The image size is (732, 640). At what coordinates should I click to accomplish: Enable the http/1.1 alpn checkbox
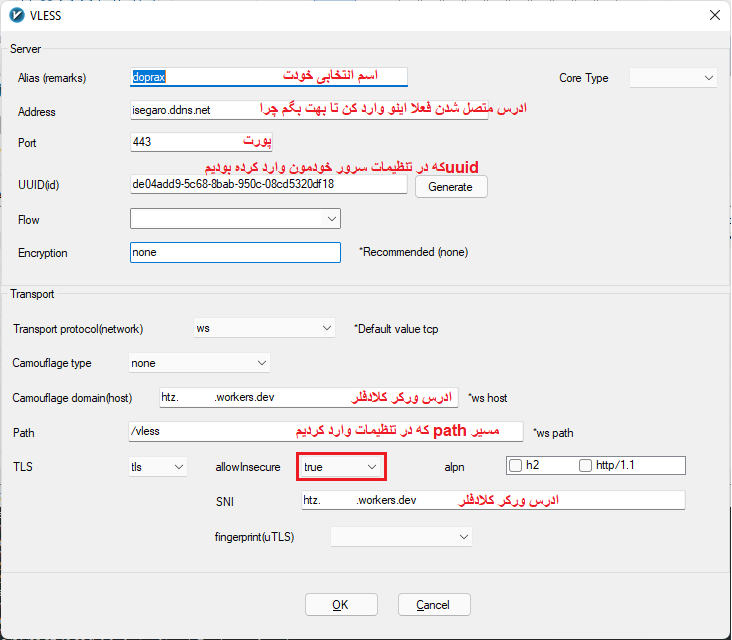[x=585, y=465]
